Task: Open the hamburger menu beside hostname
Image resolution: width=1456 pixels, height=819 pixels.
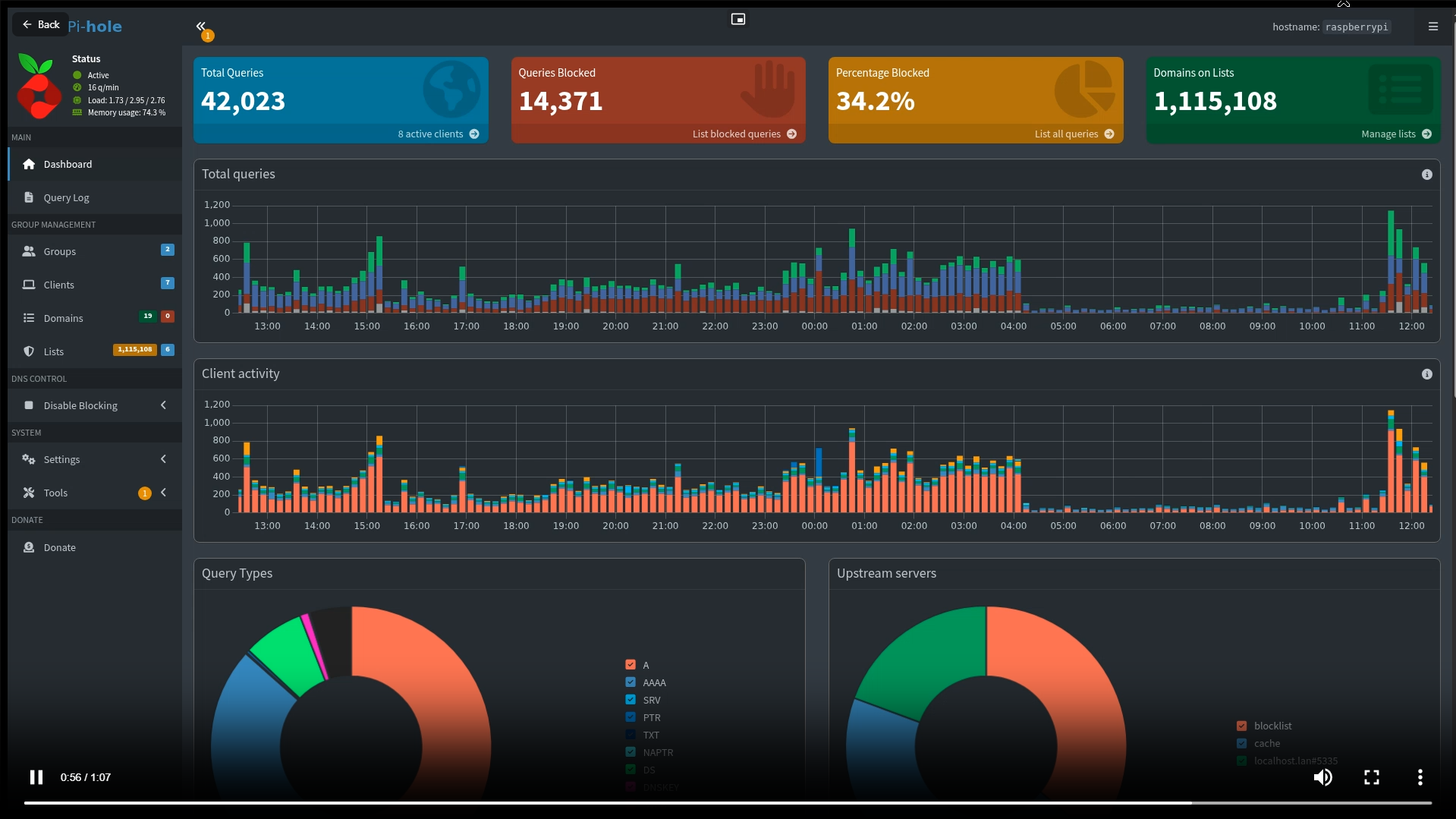Action: click(1432, 27)
